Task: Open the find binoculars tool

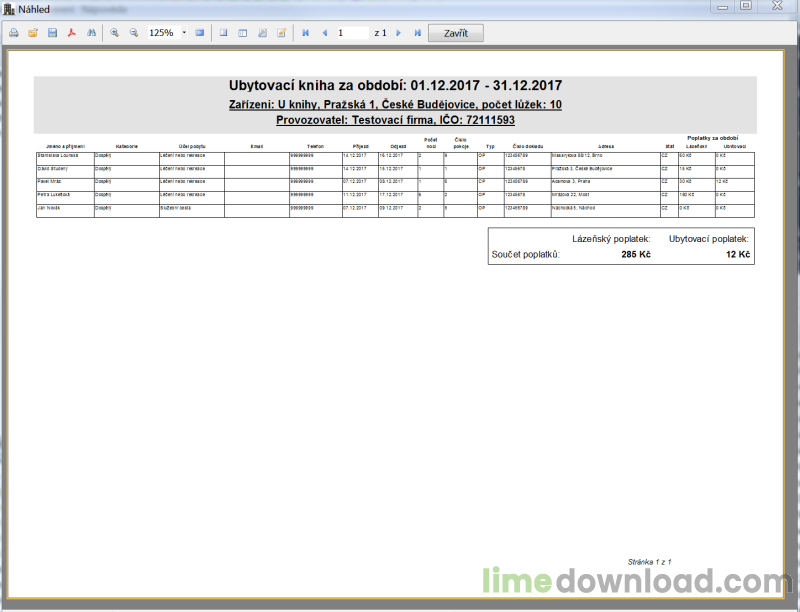Action: point(91,33)
